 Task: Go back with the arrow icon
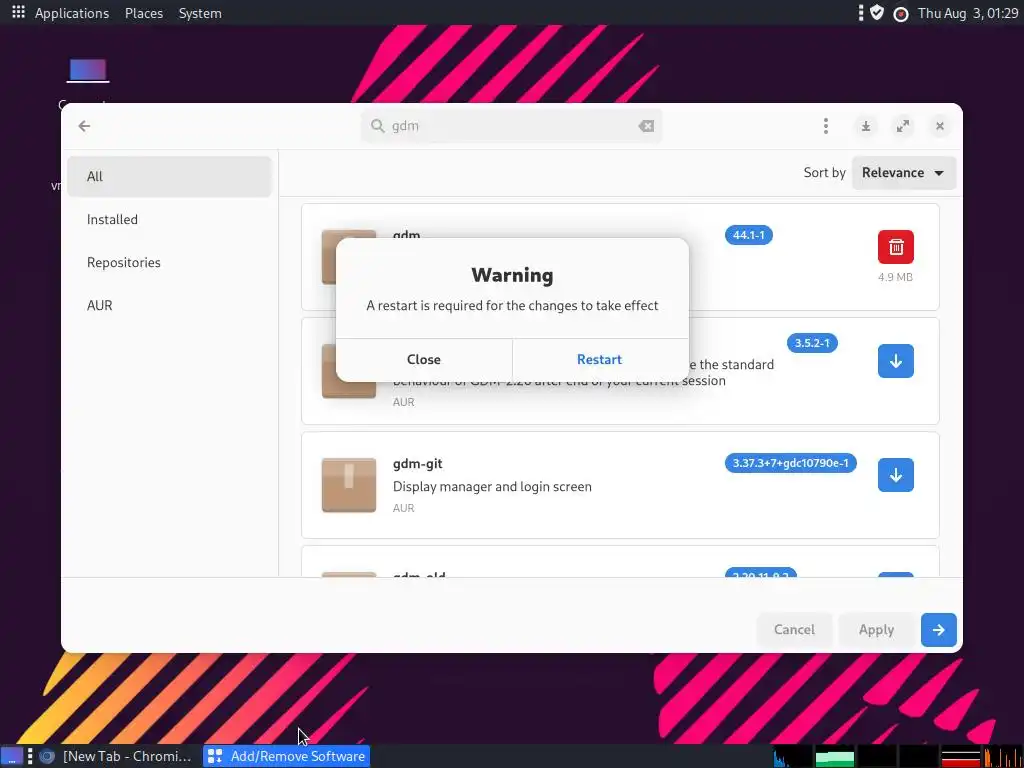pos(84,126)
